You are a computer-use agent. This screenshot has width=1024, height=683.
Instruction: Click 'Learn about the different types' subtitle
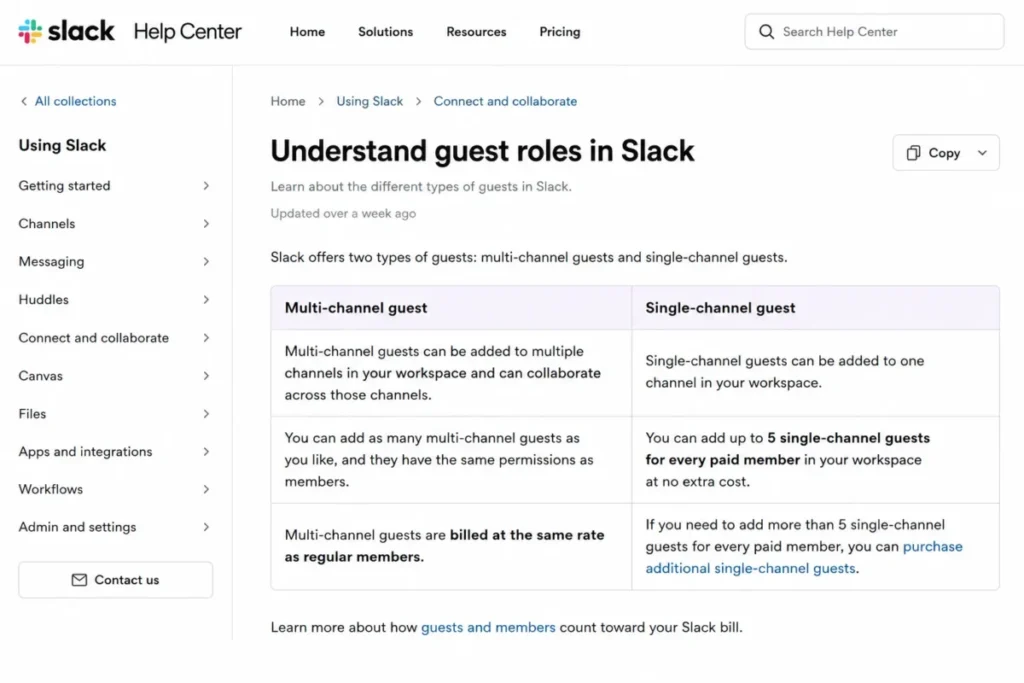pos(421,187)
